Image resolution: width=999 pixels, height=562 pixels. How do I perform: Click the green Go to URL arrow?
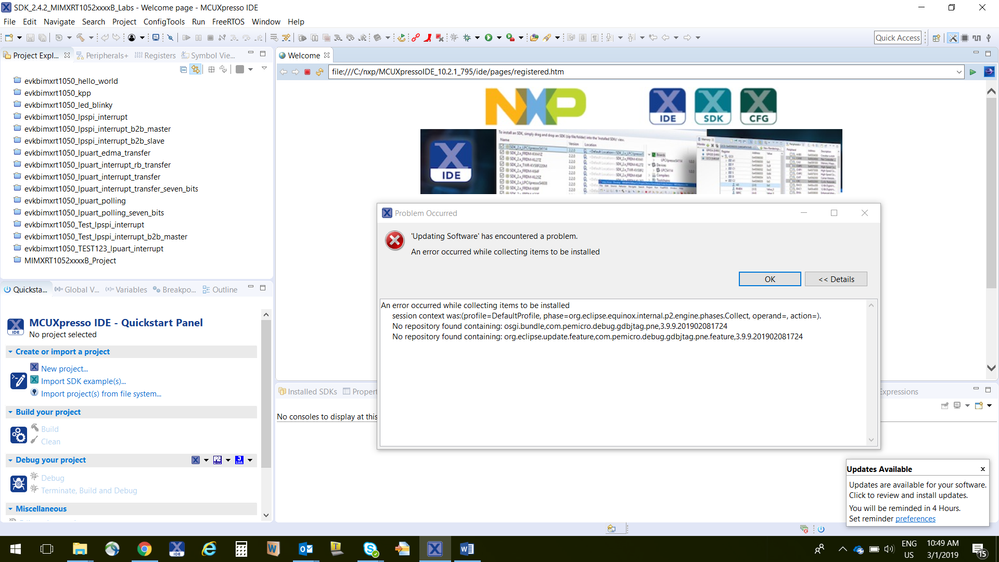973,72
